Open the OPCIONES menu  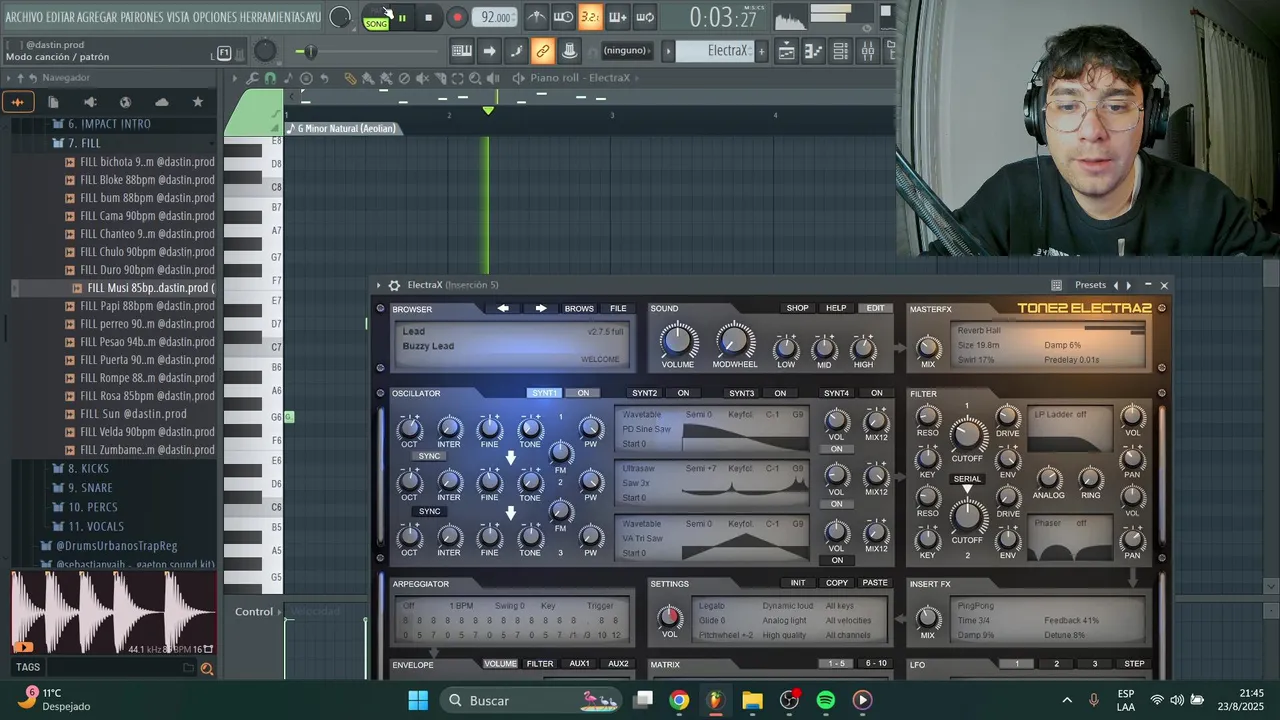point(214,17)
